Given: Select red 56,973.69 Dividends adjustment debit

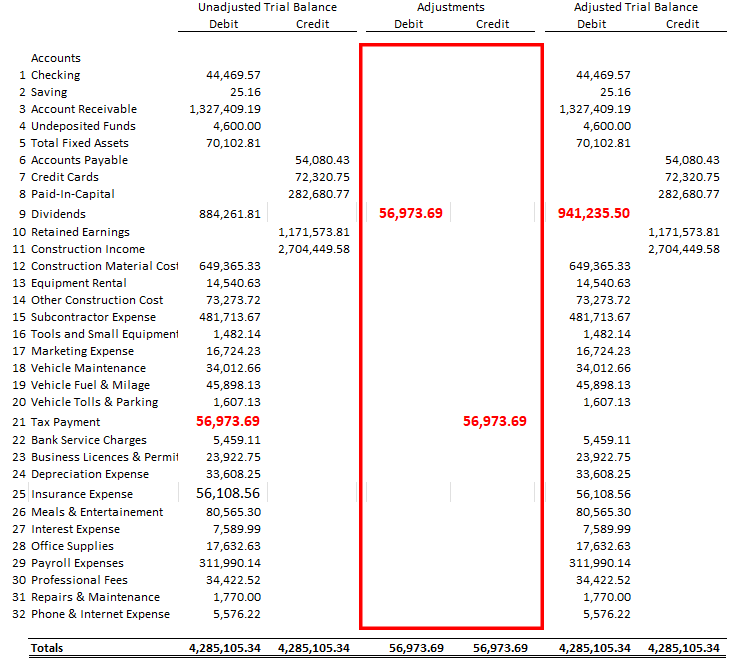Looking at the screenshot, I should coord(411,213).
